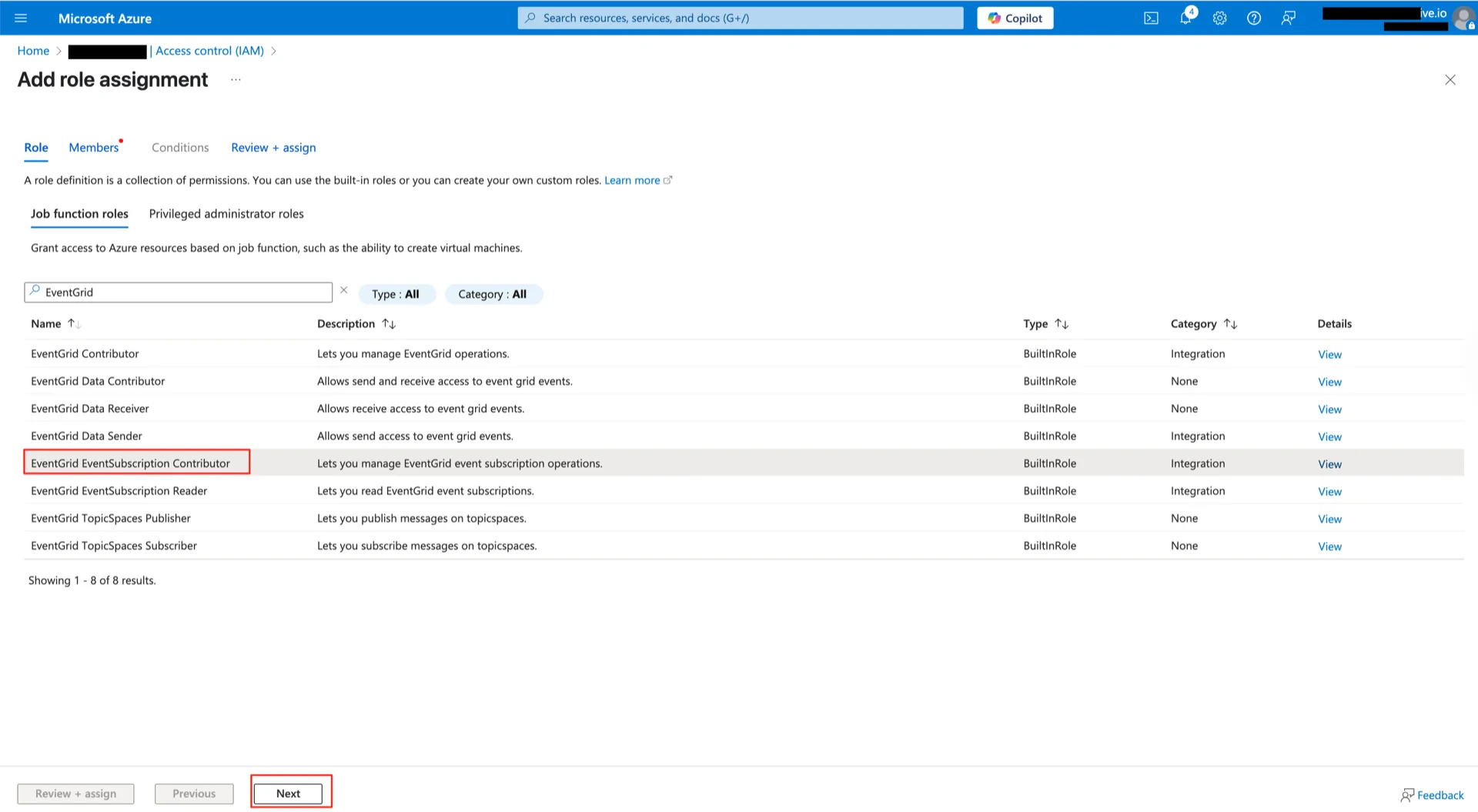
Task: Select the EventGrid Data Contributor role
Action: (98, 381)
